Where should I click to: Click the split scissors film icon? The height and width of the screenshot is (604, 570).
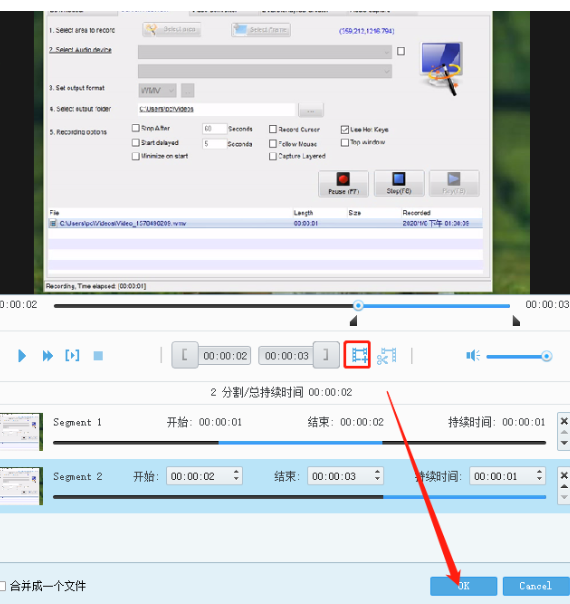pos(387,356)
